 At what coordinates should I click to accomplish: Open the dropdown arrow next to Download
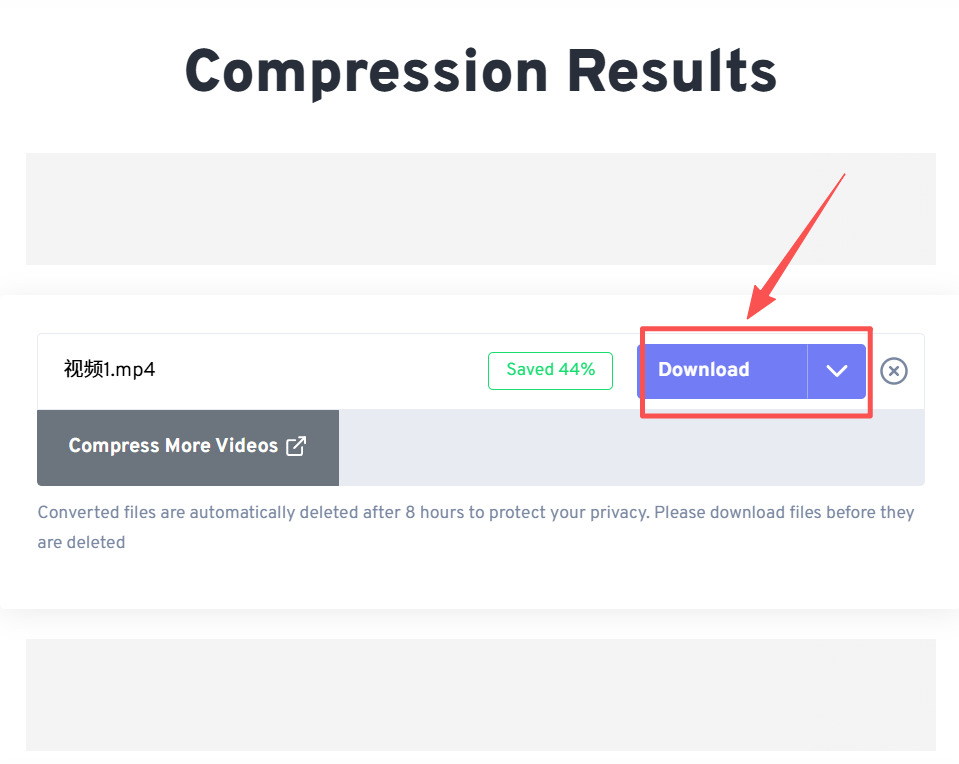(836, 371)
